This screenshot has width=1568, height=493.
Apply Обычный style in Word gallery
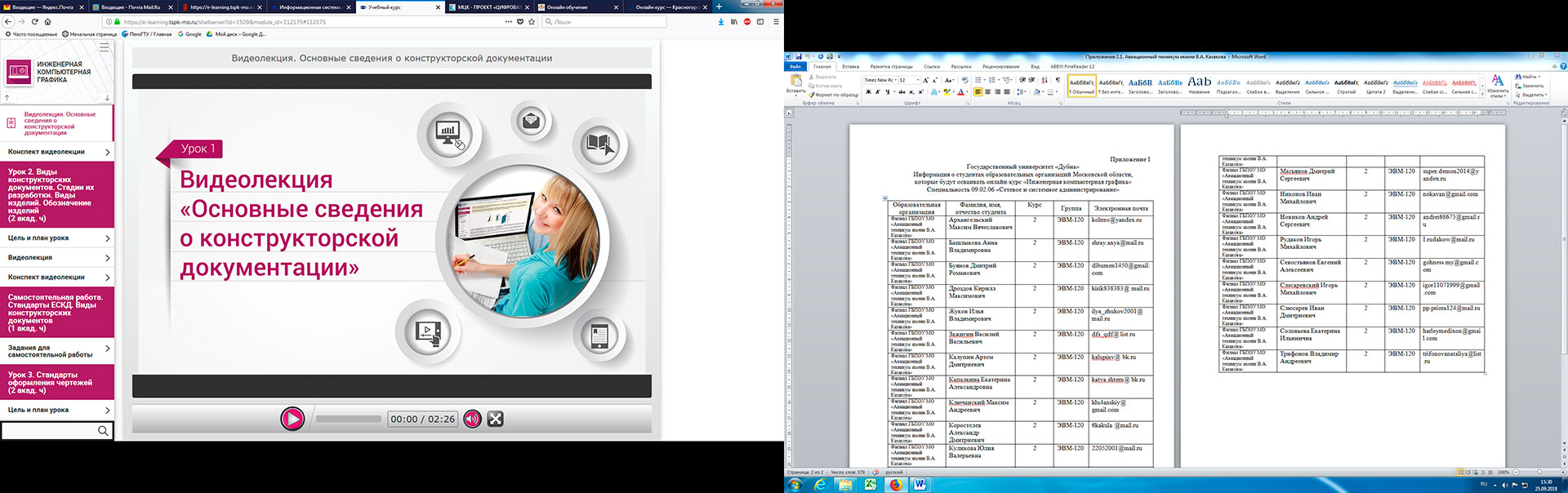tap(1082, 86)
